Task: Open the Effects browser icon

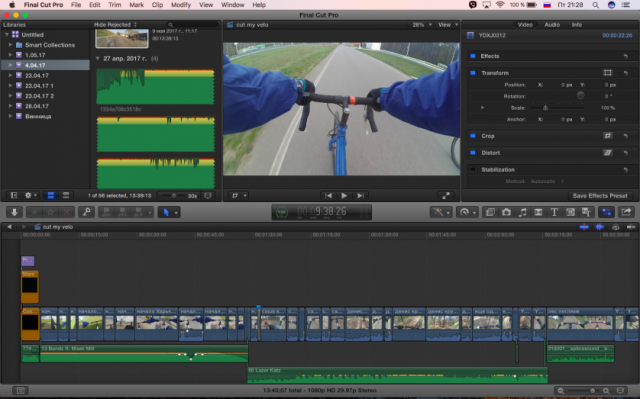Action: coord(490,212)
